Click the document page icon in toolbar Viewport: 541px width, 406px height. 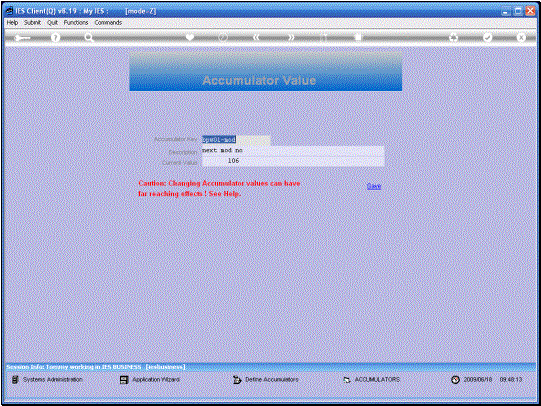pyautogui.click(x=358, y=37)
